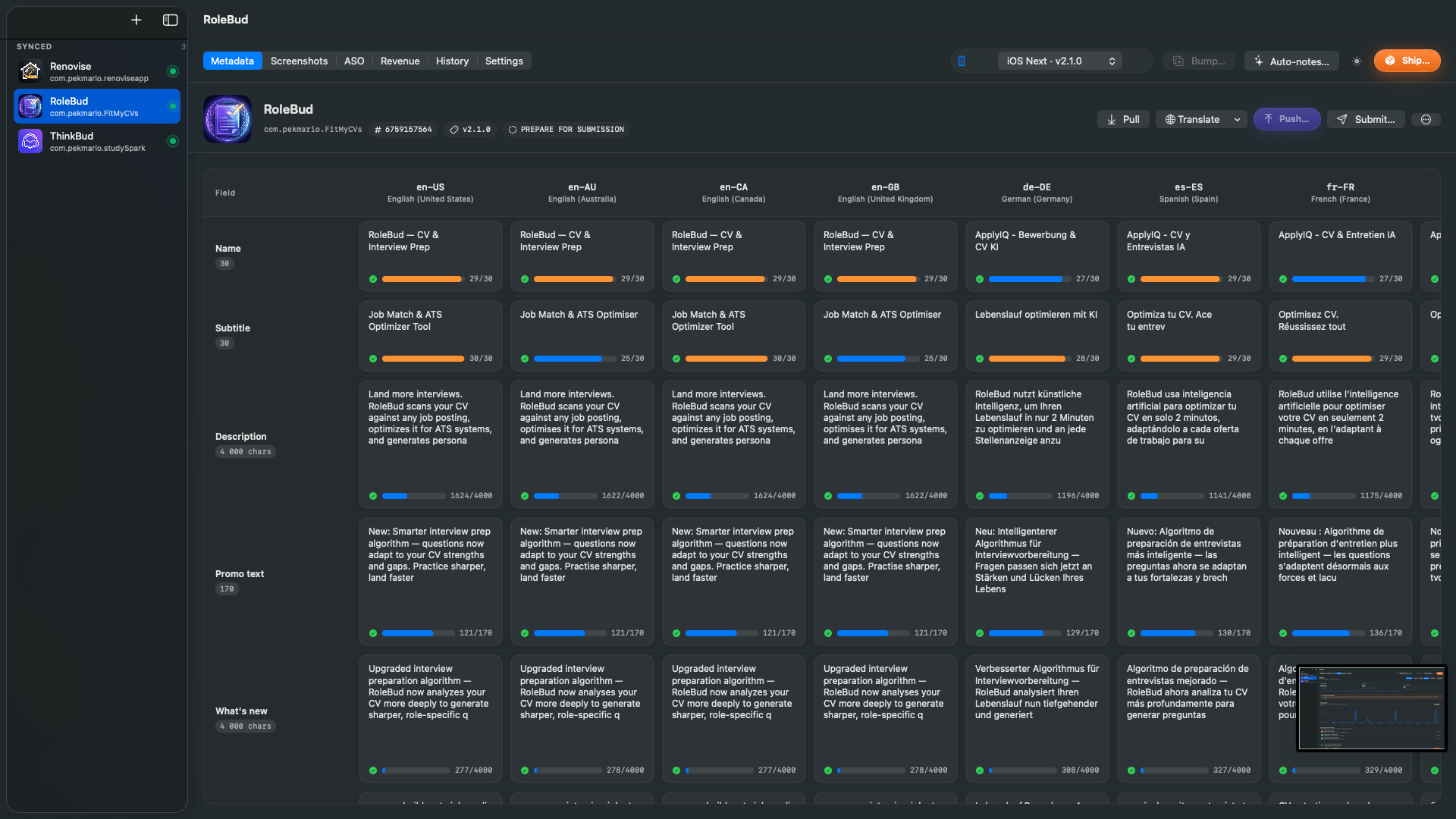Click the RoleBud sidebar app icon
Screen dimensions: 1456x819
click(x=30, y=106)
